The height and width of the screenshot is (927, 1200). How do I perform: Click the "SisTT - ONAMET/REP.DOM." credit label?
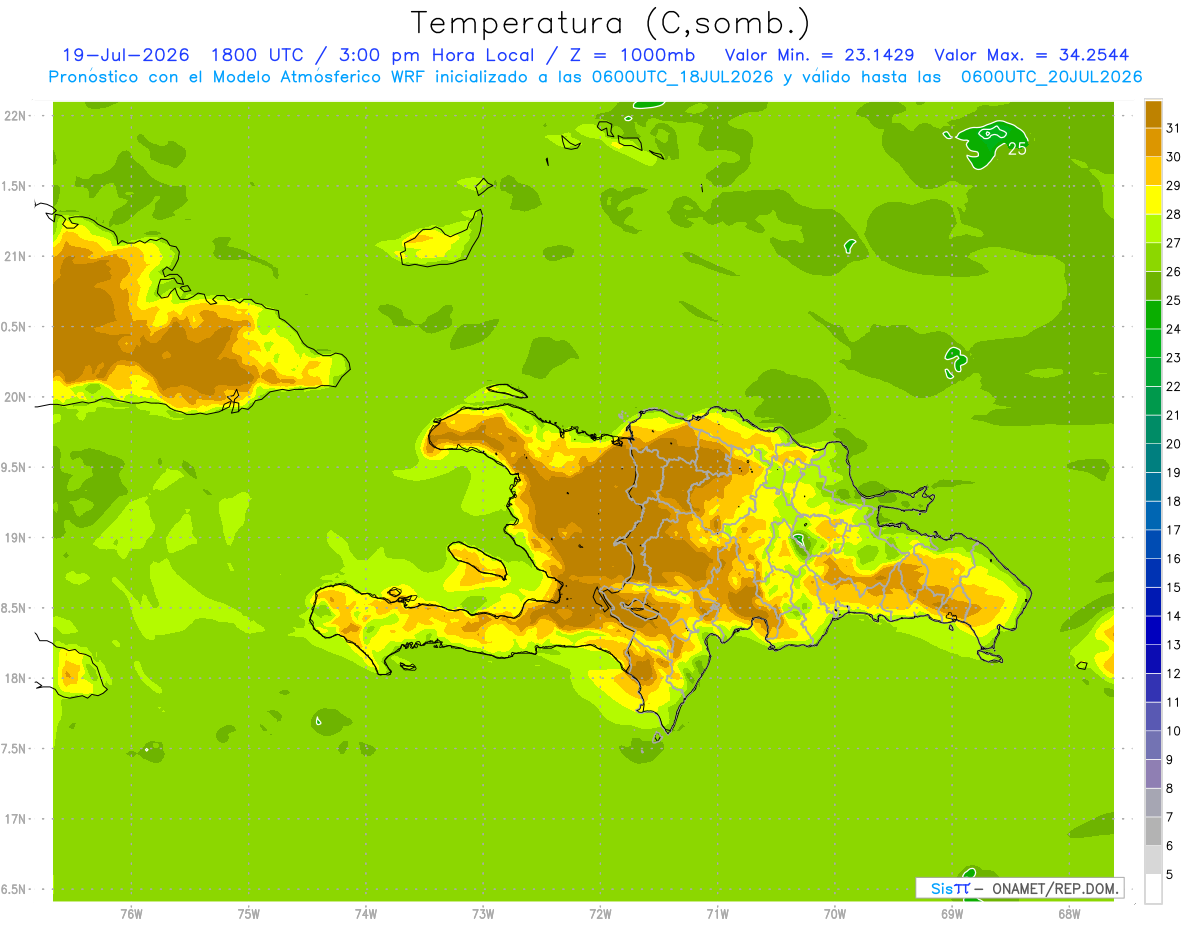point(1019,888)
